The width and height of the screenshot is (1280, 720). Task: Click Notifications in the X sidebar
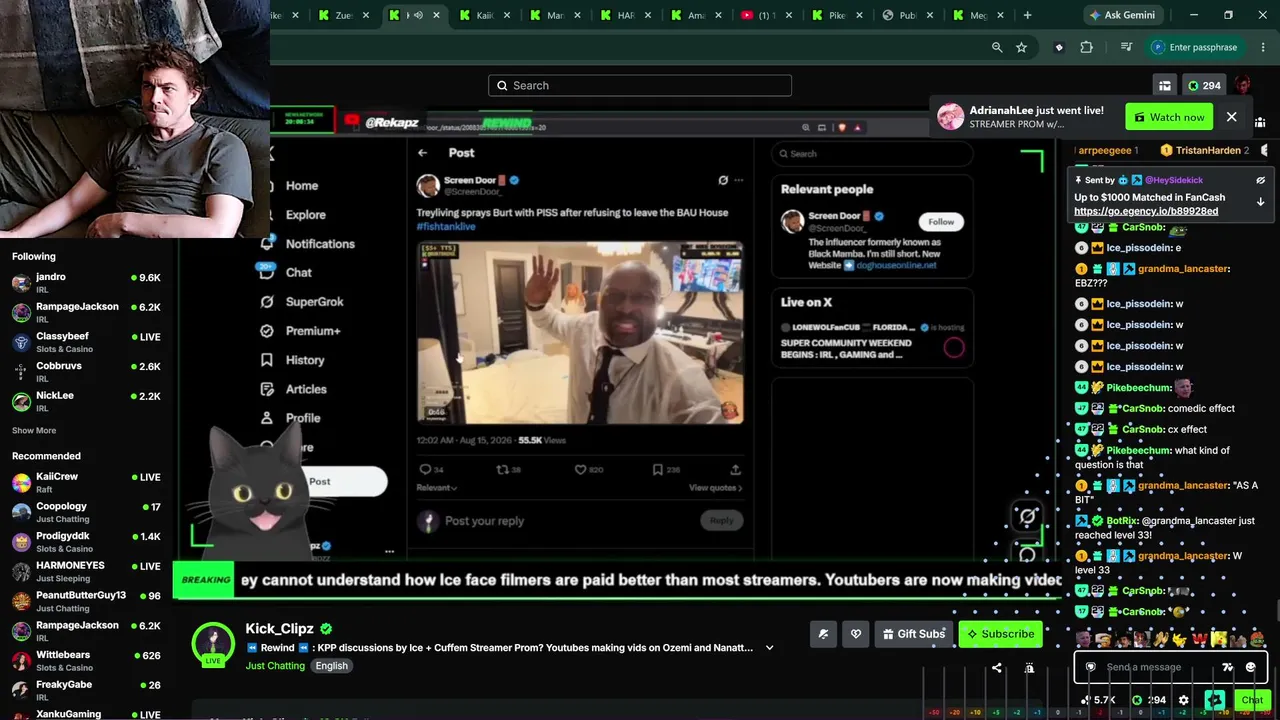click(x=320, y=244)
